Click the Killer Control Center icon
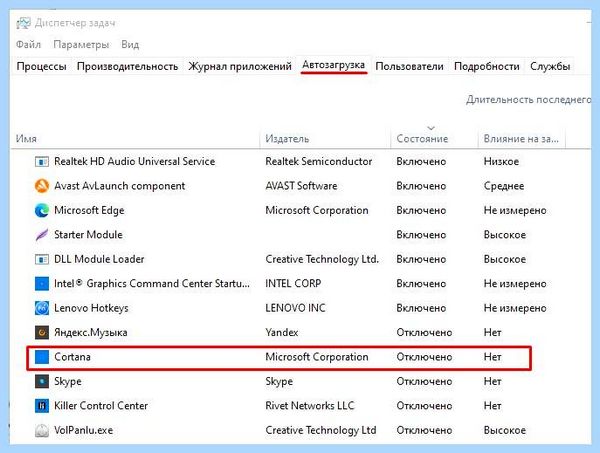The height and width of the screenshot is (453, 600). tap(42, 406)
